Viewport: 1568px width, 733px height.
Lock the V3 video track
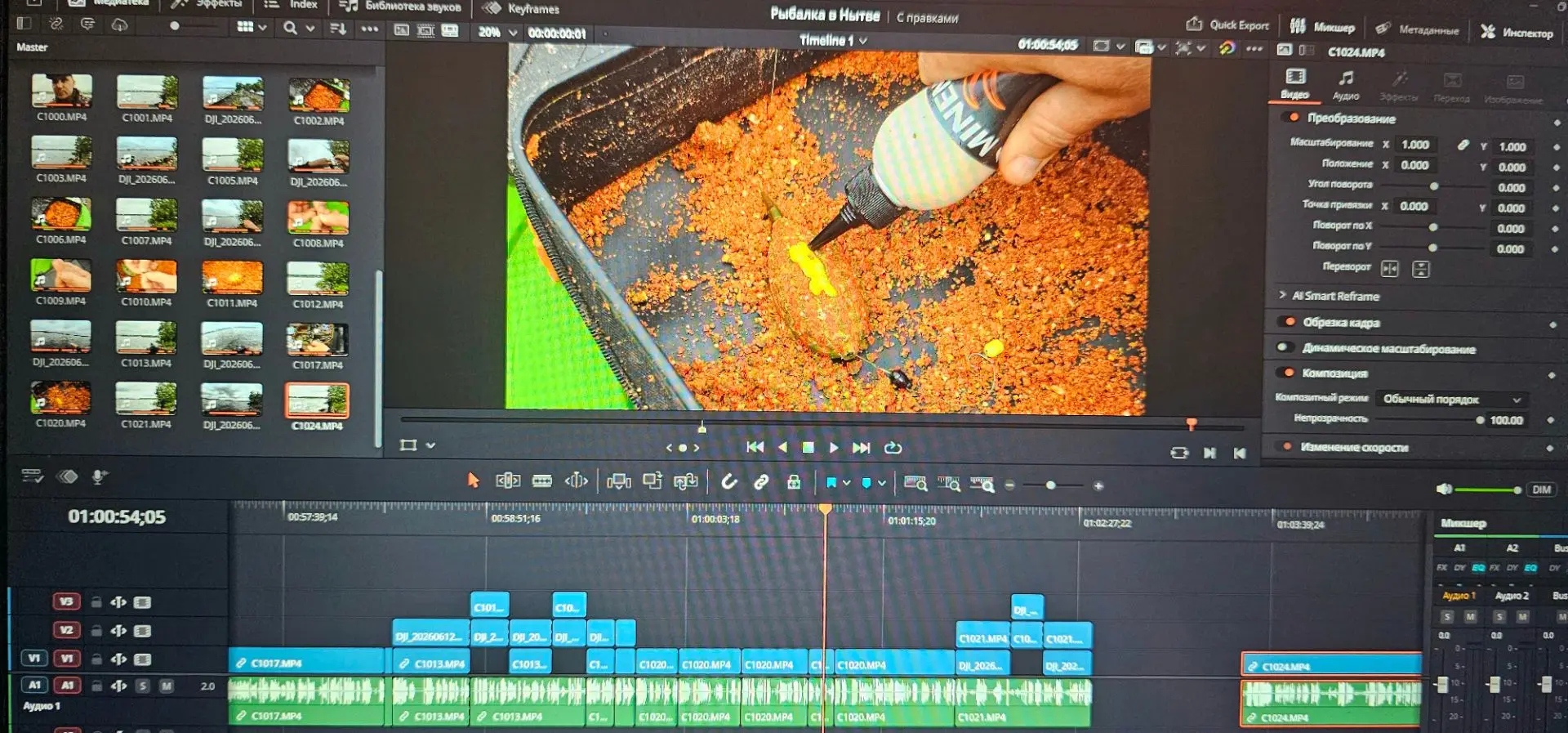[x=96, y=602]
